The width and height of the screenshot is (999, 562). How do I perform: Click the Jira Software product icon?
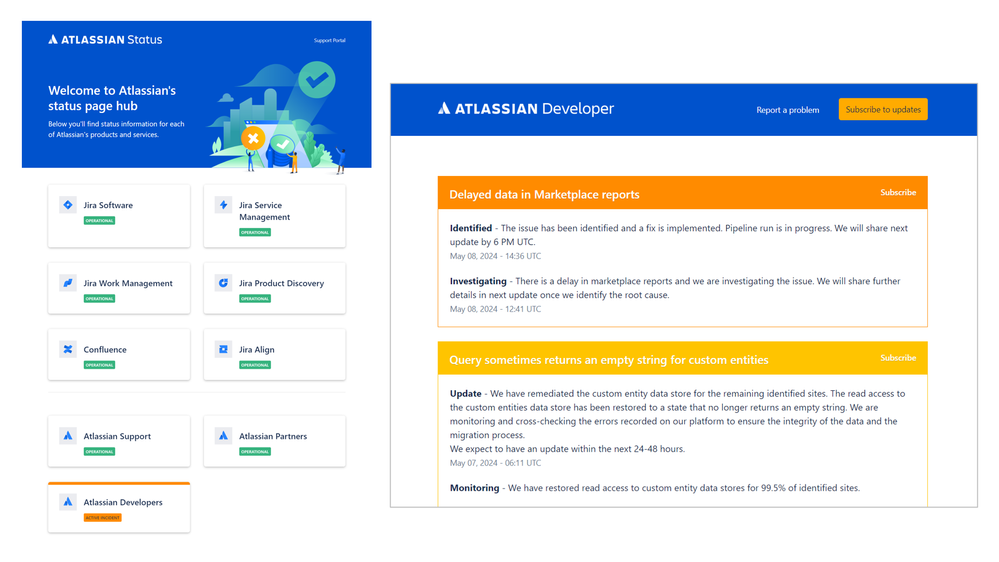coord(68,205)
